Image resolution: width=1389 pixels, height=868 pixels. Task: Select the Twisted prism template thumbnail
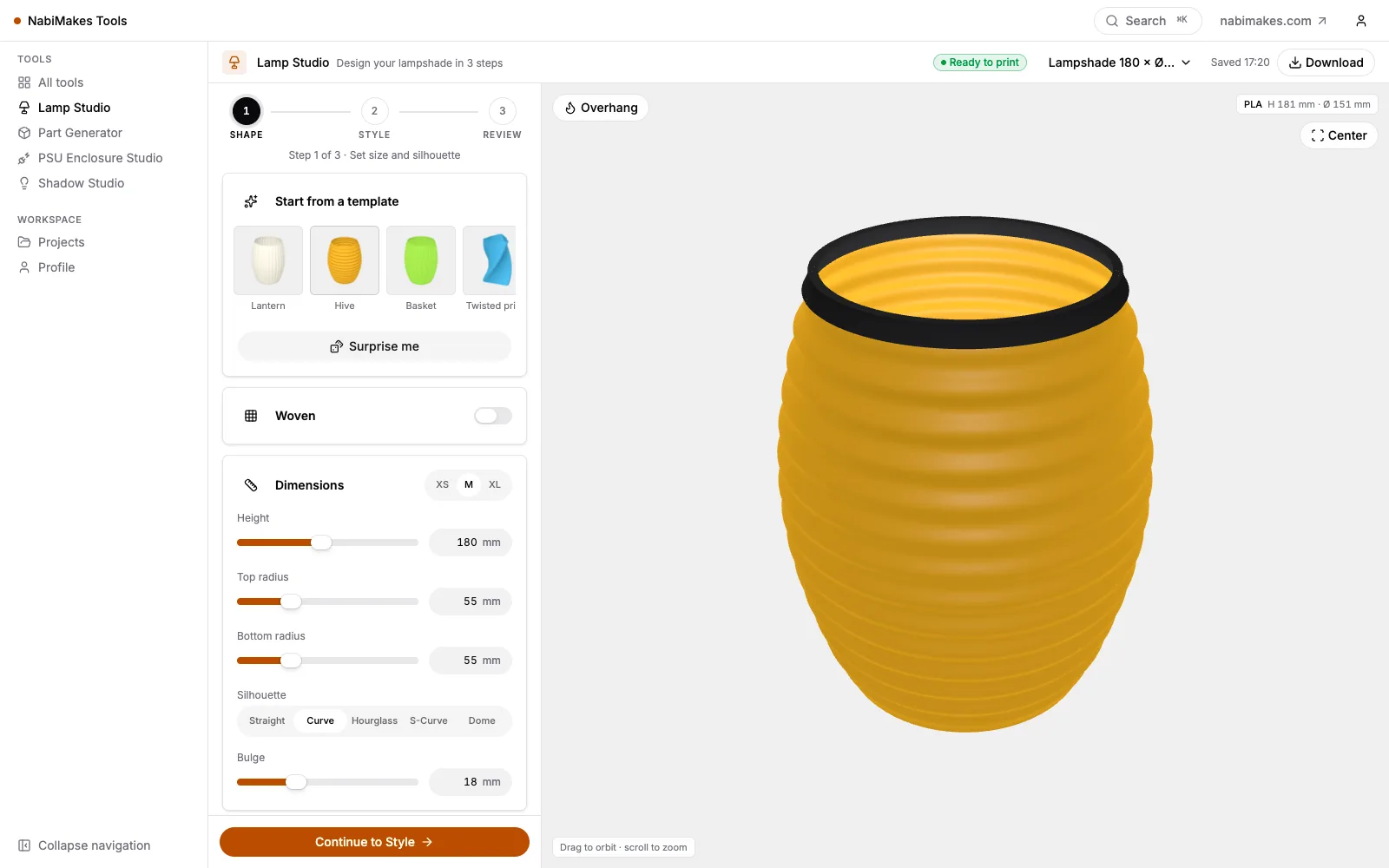click(490, 260)
